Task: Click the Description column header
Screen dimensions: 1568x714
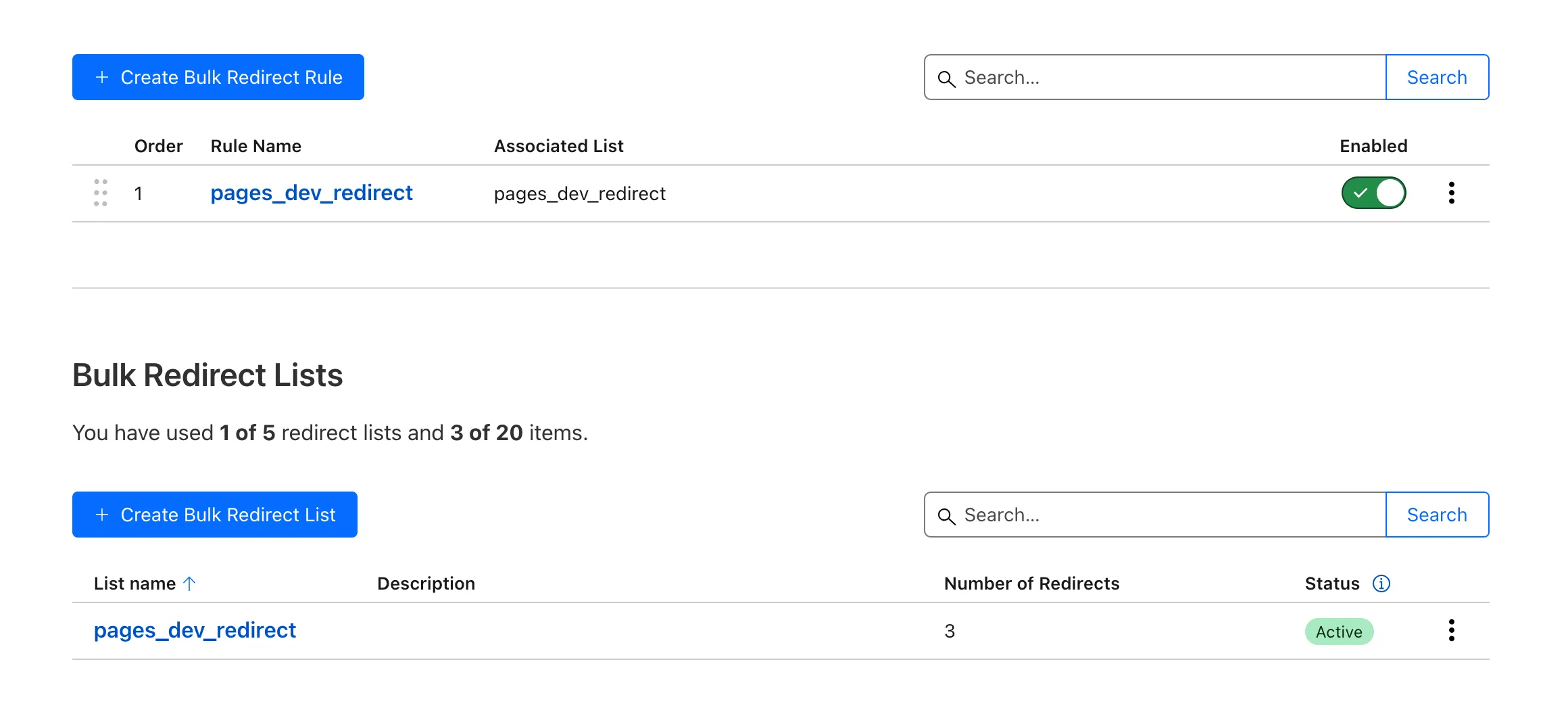Action: 426,584
